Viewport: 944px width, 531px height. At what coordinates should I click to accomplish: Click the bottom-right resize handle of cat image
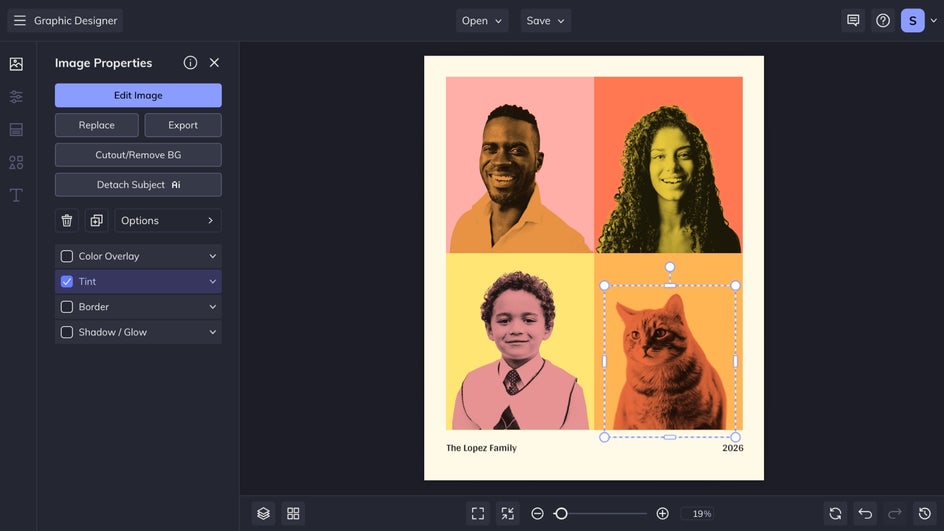coord(736,437)
